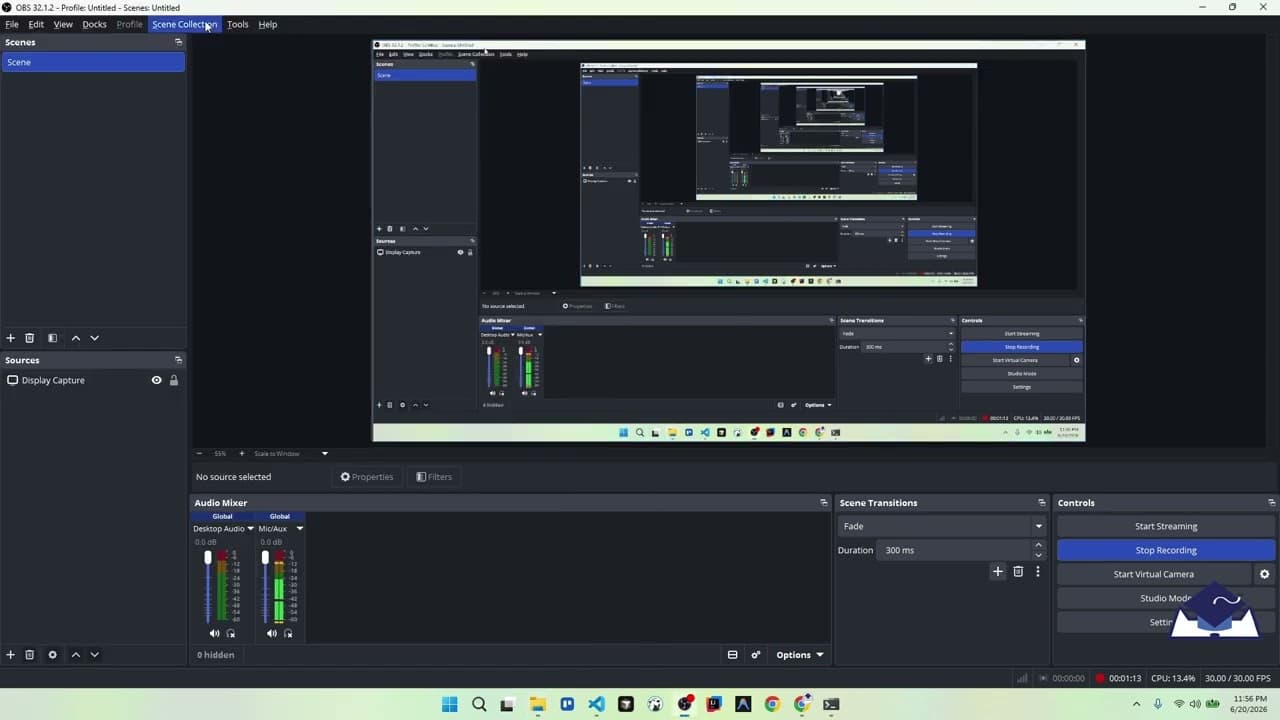Float the Sources dock using its header icon

point(179,360)
